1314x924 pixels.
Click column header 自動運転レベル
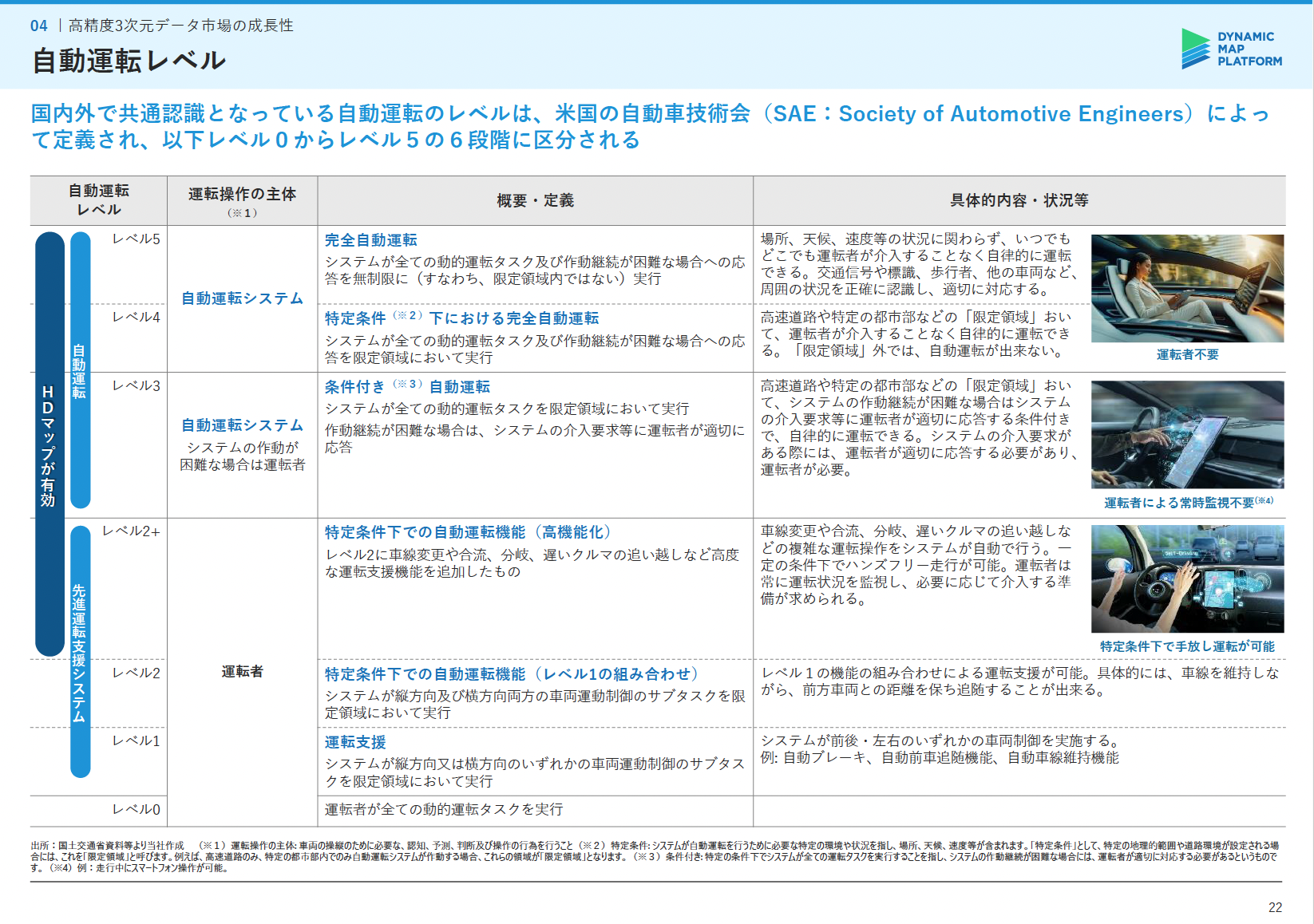click(99, 200)
